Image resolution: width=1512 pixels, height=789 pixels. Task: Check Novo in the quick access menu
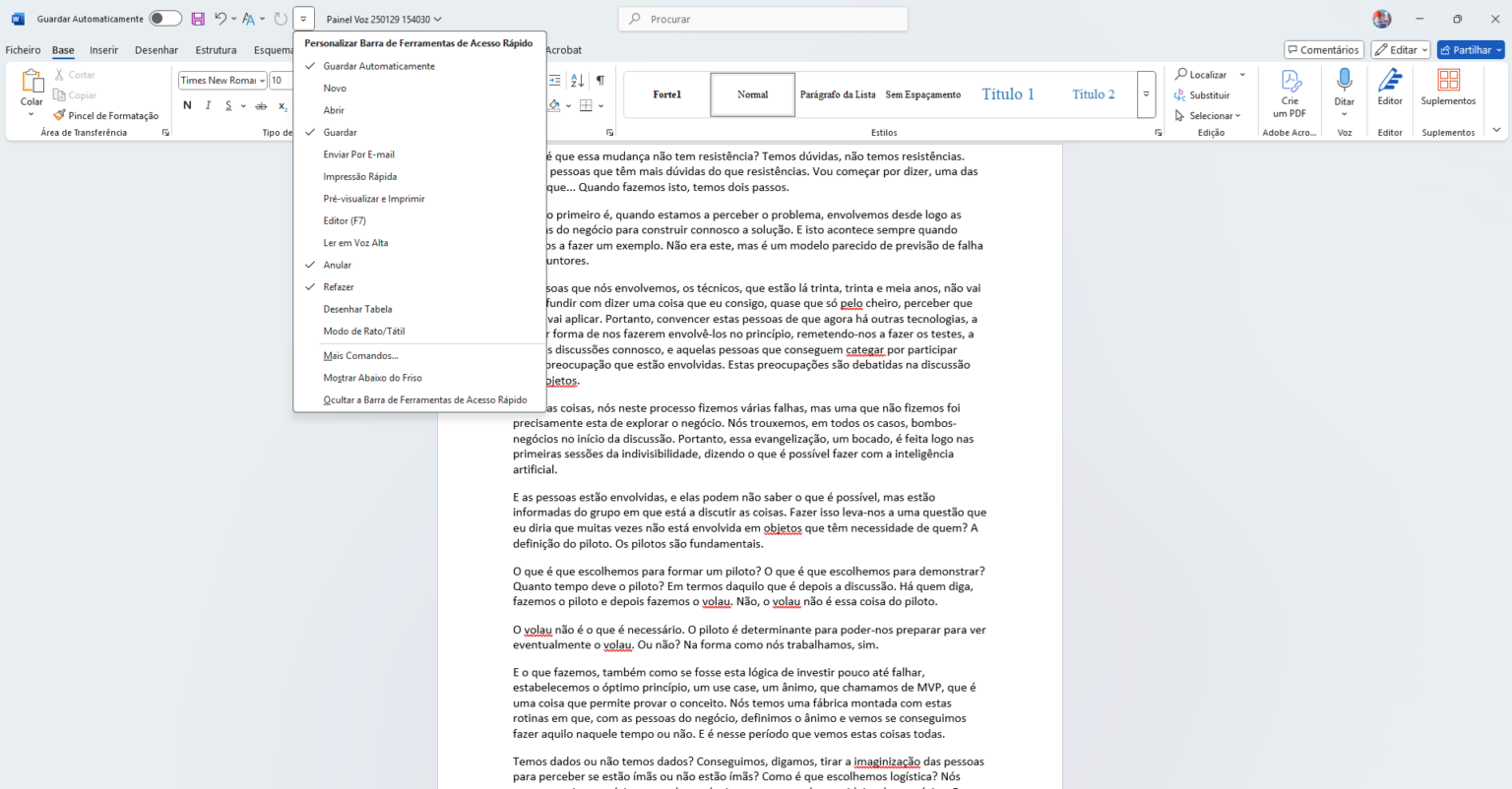pyautogui.click(x=419, y=89)
